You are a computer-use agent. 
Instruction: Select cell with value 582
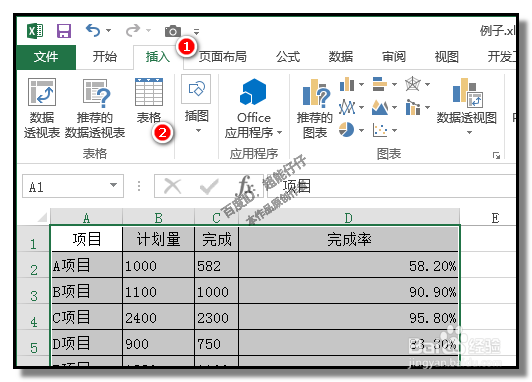(x=216, y=265)
